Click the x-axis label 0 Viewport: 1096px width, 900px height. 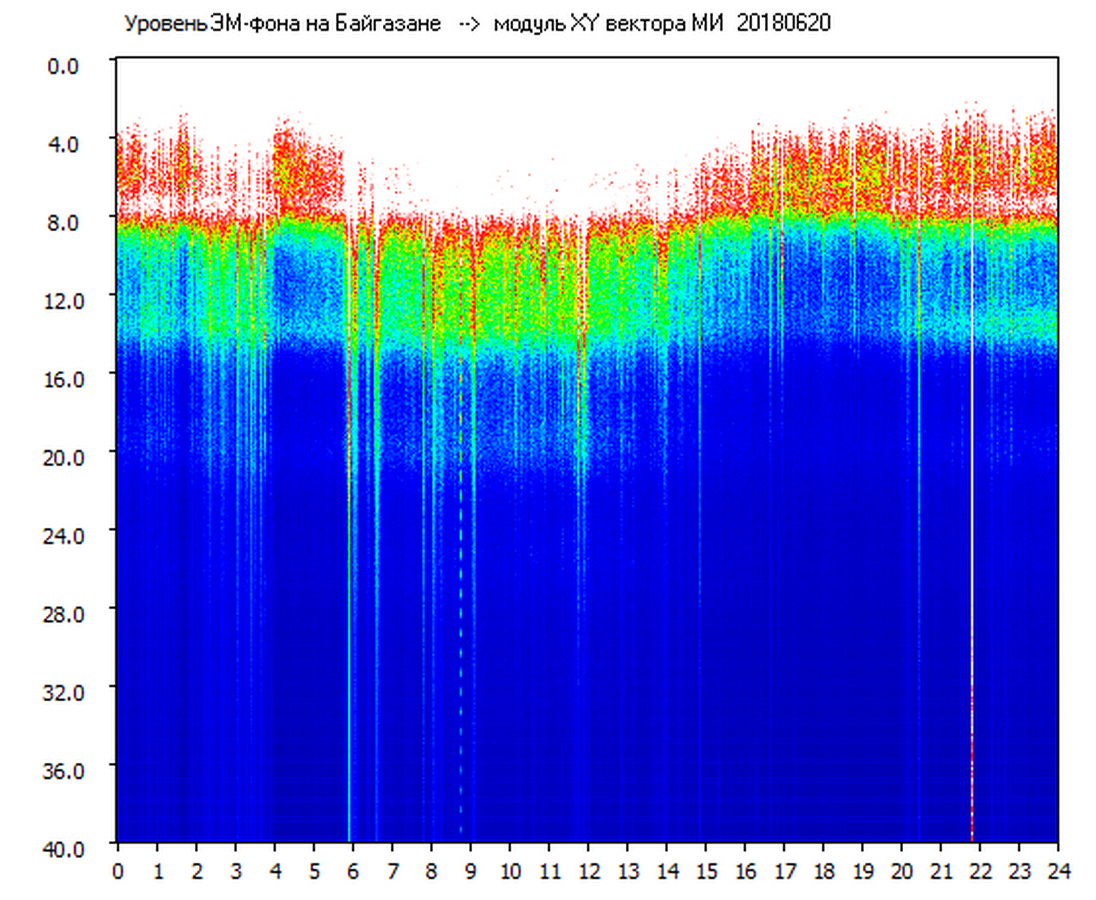118,870
